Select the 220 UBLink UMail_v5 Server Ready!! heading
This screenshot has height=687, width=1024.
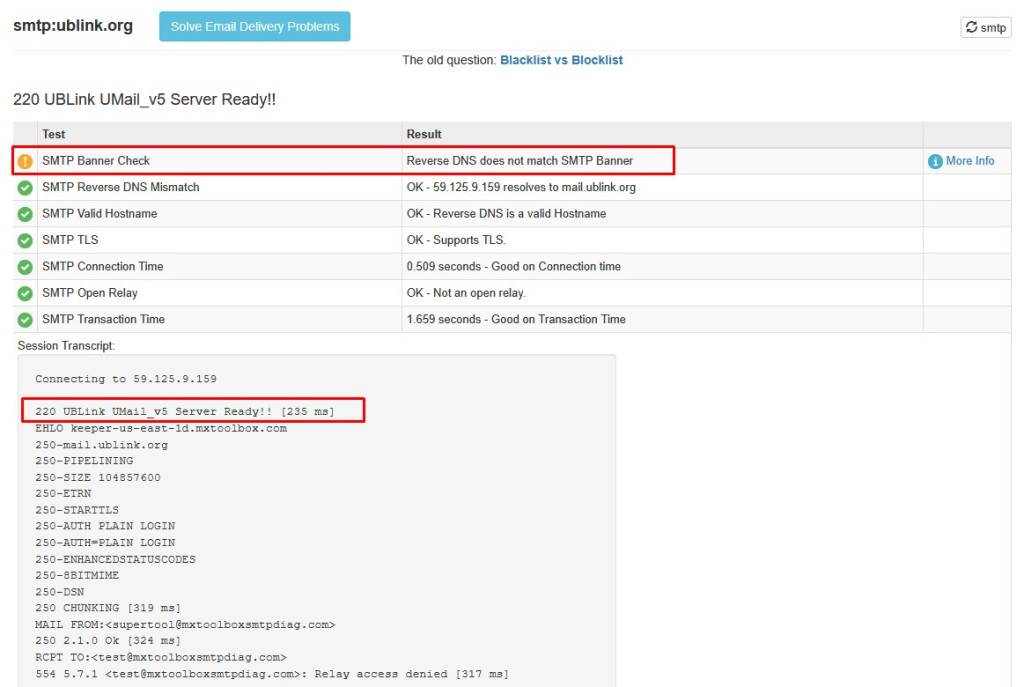point(144,99)
